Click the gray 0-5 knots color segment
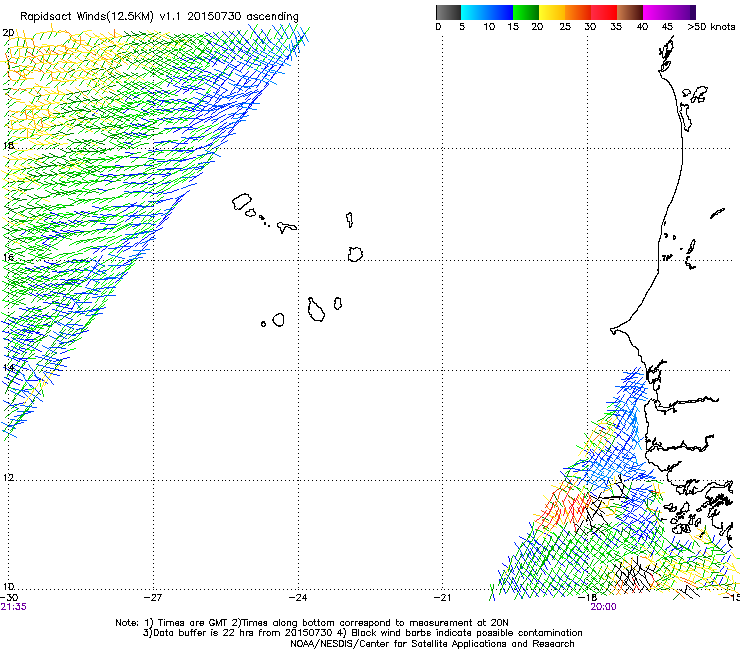The height and width of the screenshot is (650, 740). click(x=448, y=12)
